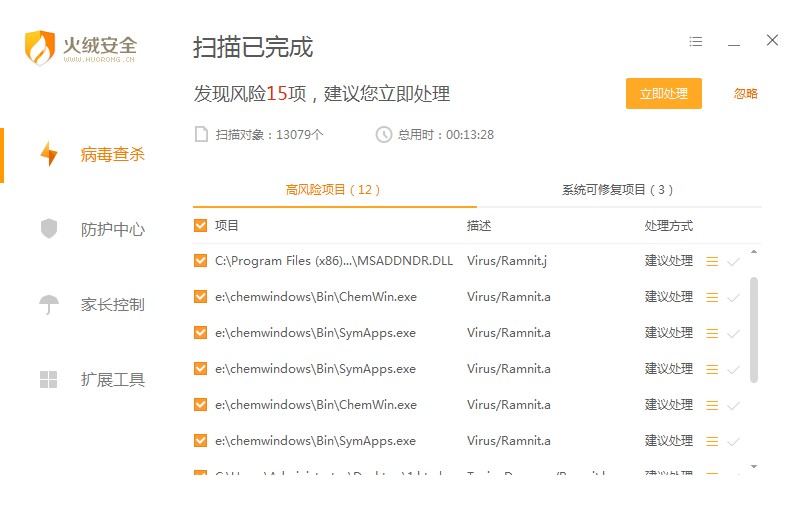
Task: Click the clock icon beside 总用时
Action: click(384, 135)
